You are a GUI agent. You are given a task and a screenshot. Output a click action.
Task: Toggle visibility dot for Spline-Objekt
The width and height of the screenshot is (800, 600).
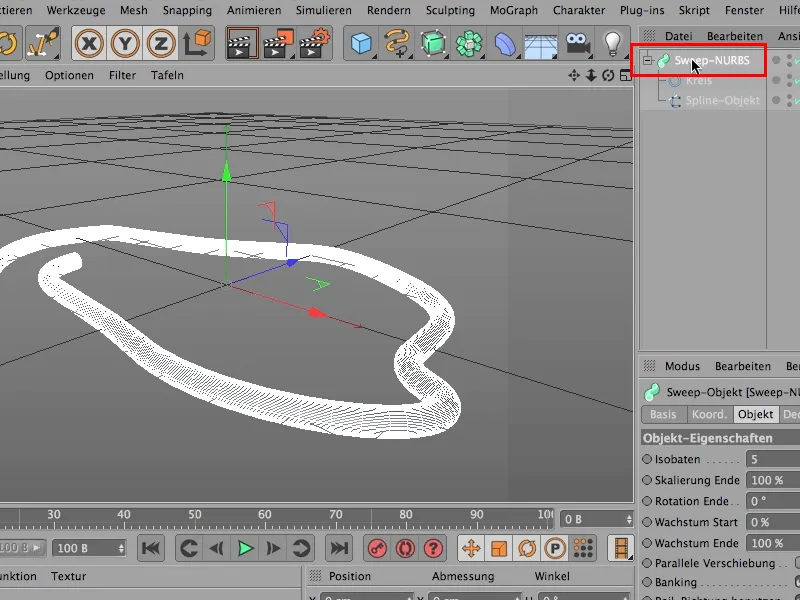776,100
